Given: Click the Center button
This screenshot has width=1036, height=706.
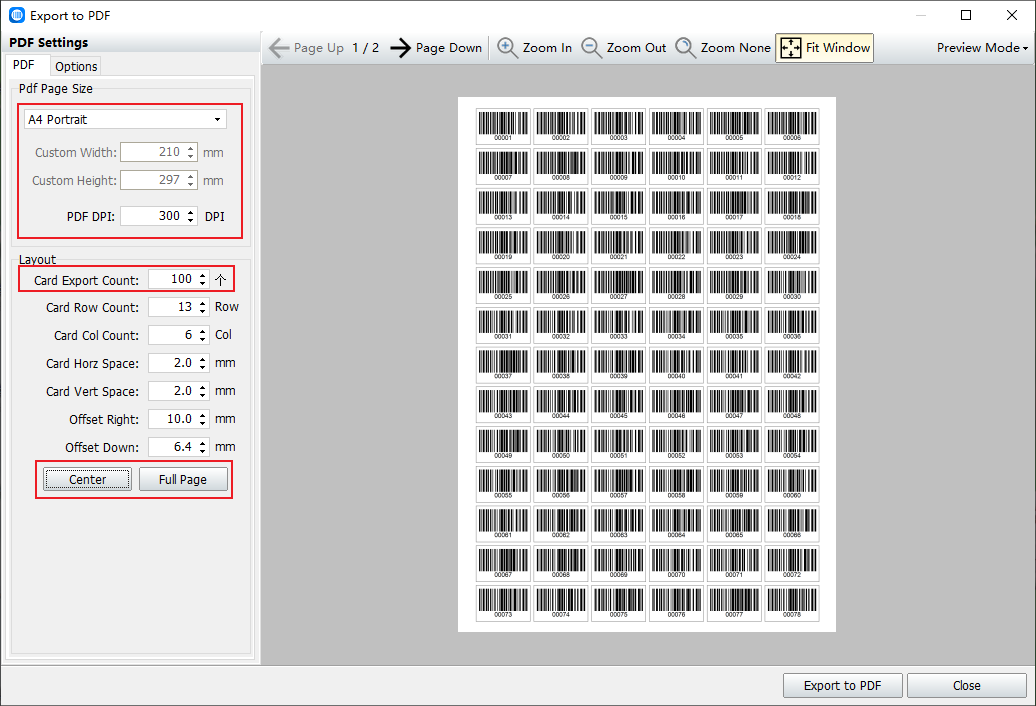Looking at the screenshot, I should click(x=87, y=479).
